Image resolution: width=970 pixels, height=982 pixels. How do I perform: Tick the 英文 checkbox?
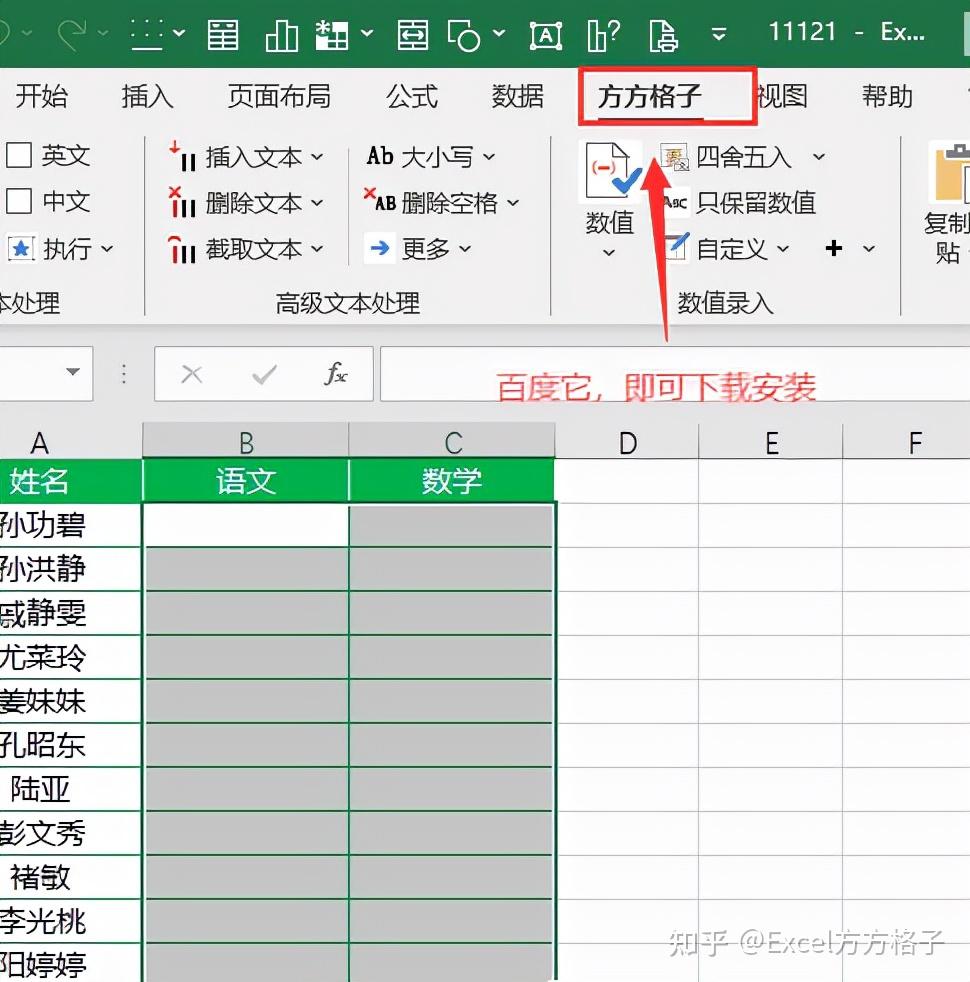click(19, 155)
